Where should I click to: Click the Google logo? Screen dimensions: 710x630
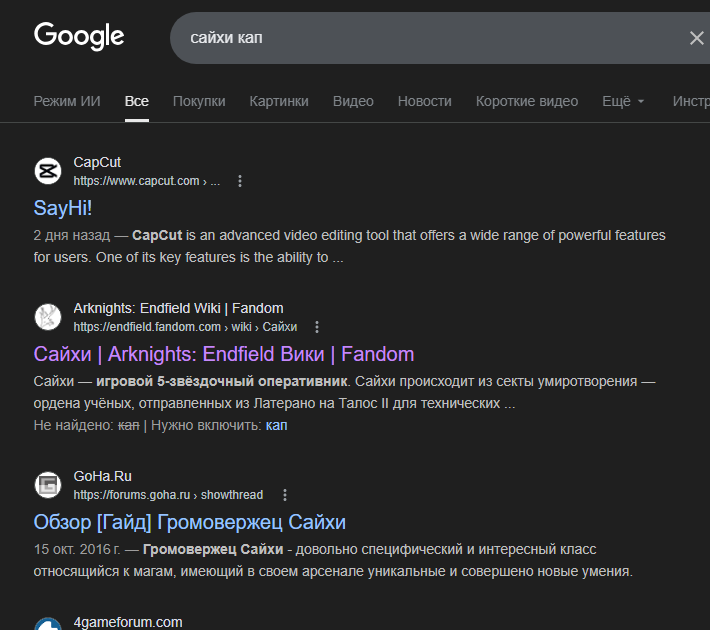[x=79, y=36]
